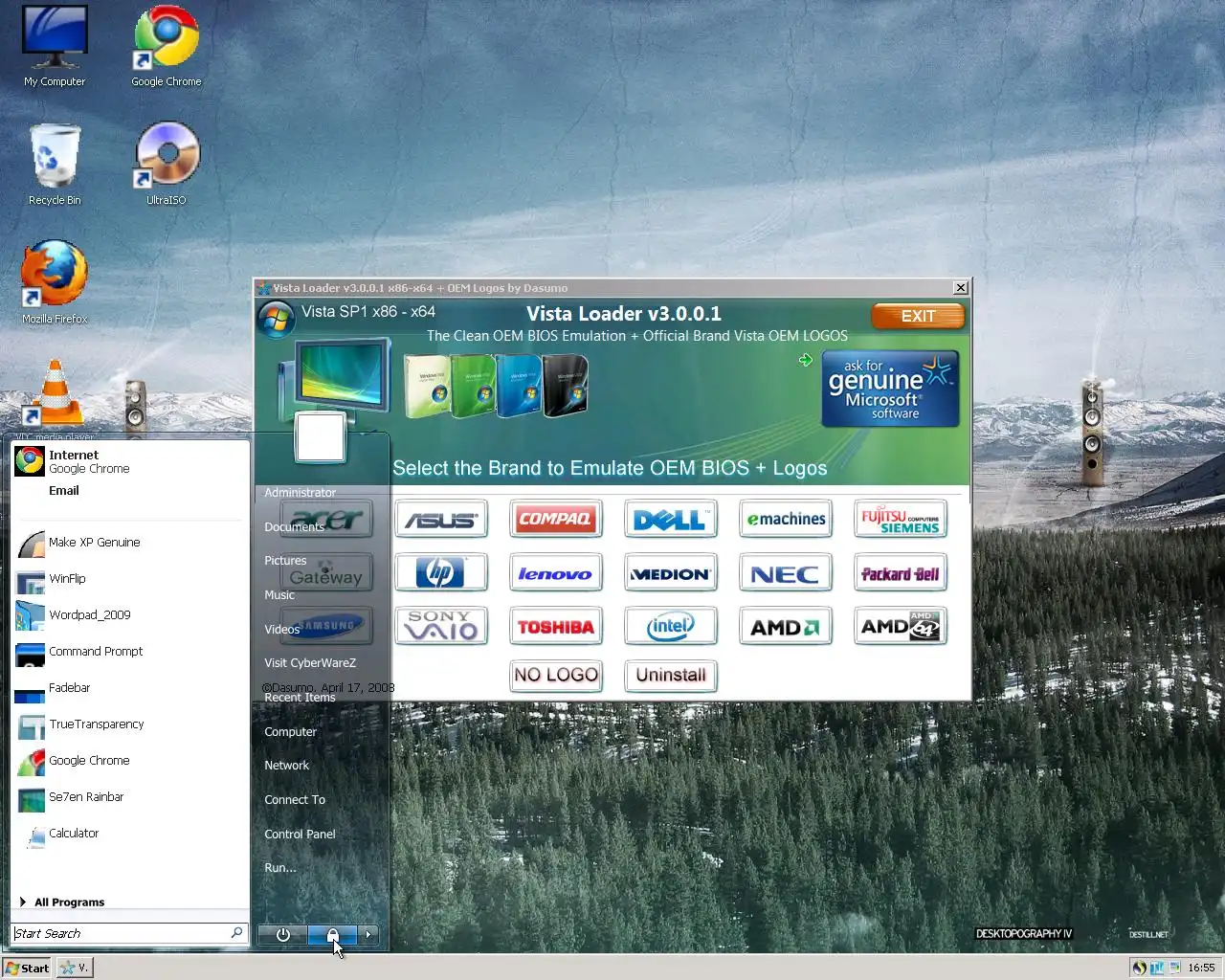Screen dimensions: 1225x980
Task: Select the HP brand logo
Action: pos(440,573)
